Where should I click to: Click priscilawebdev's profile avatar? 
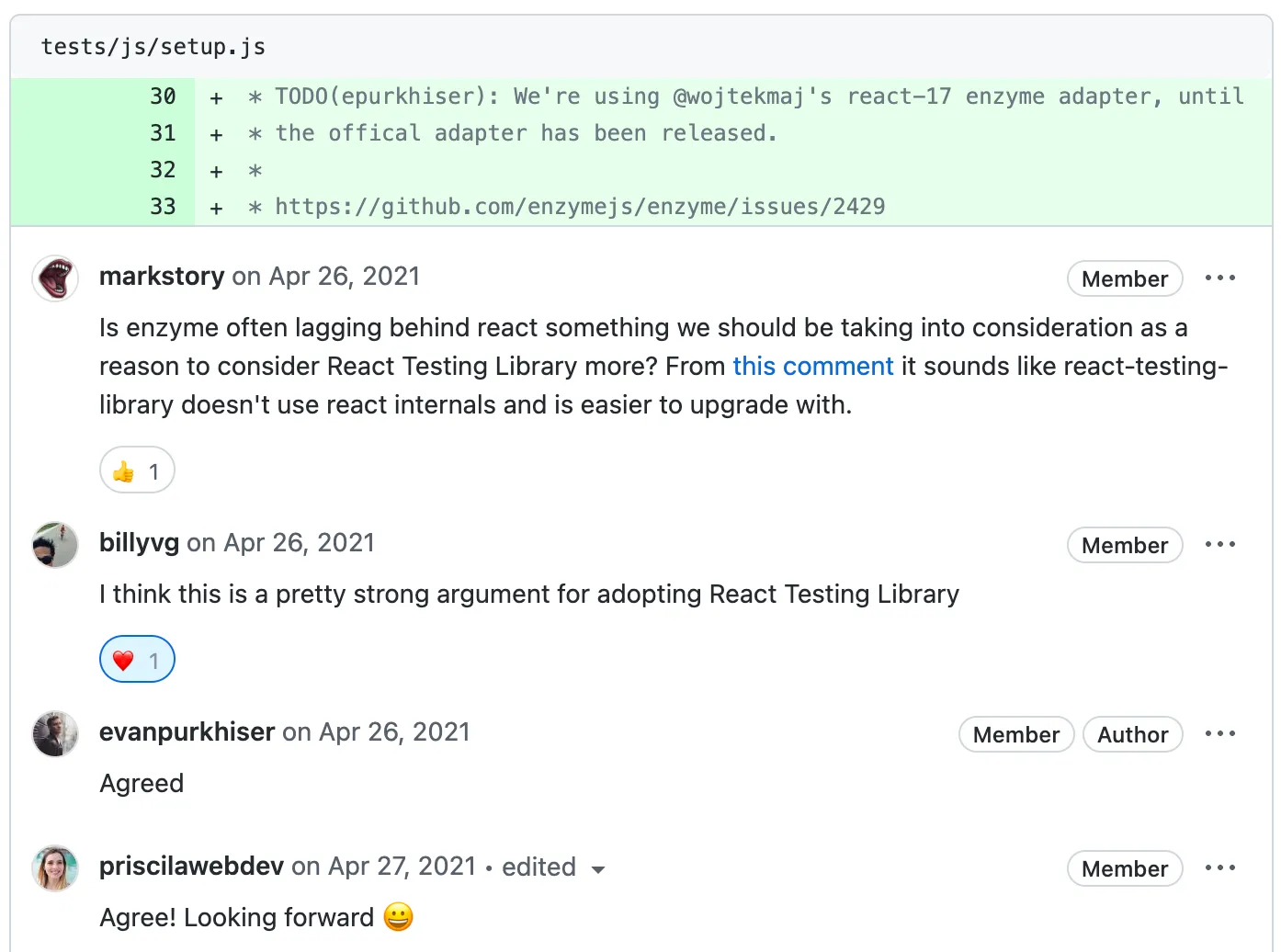pos(54,868)
